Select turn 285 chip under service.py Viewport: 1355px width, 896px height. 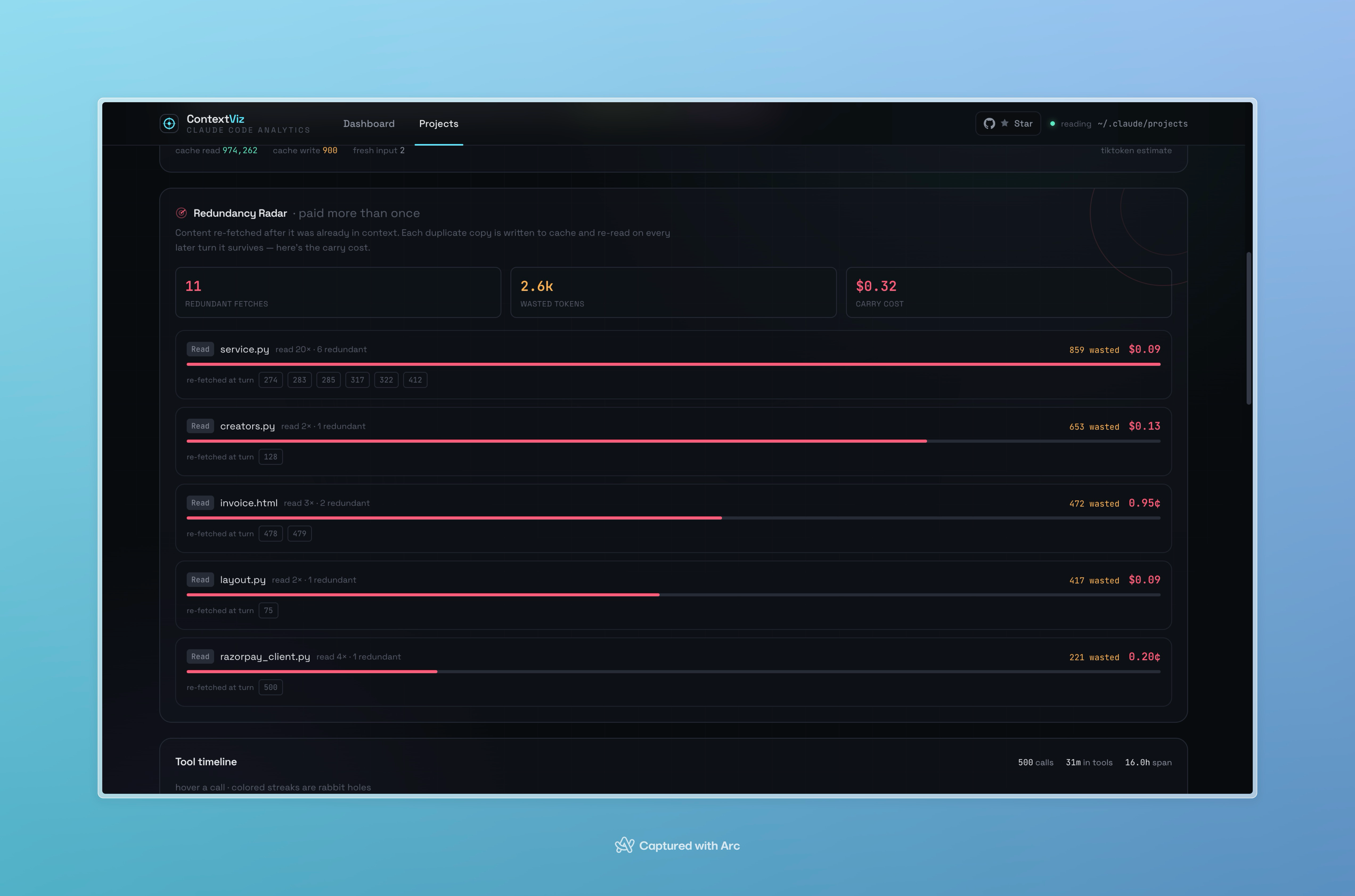click(328, 380)
